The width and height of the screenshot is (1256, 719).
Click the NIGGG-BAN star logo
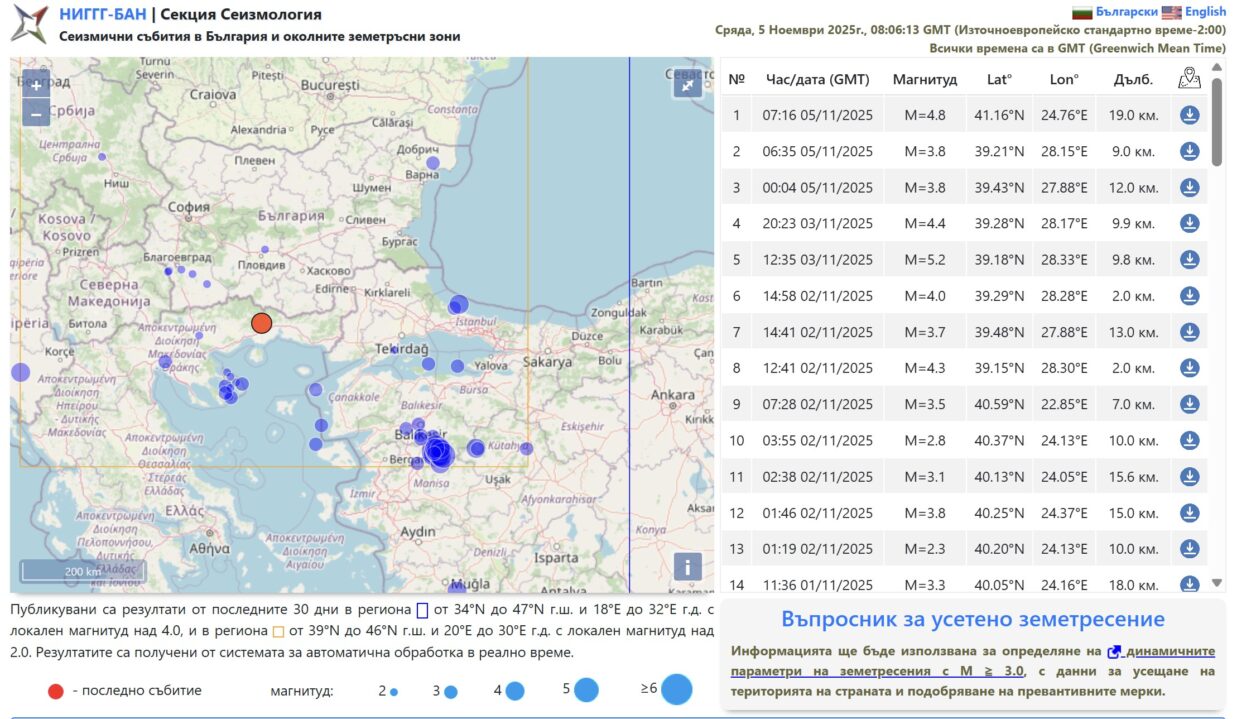point(29,24)
